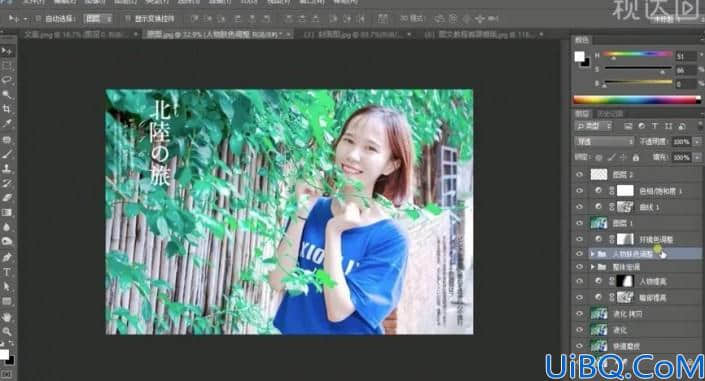This screenshot has width=705, height=381.
Task: Click lock transparent pixels icon
Action: pyautogui.click(x=598, y=157)
